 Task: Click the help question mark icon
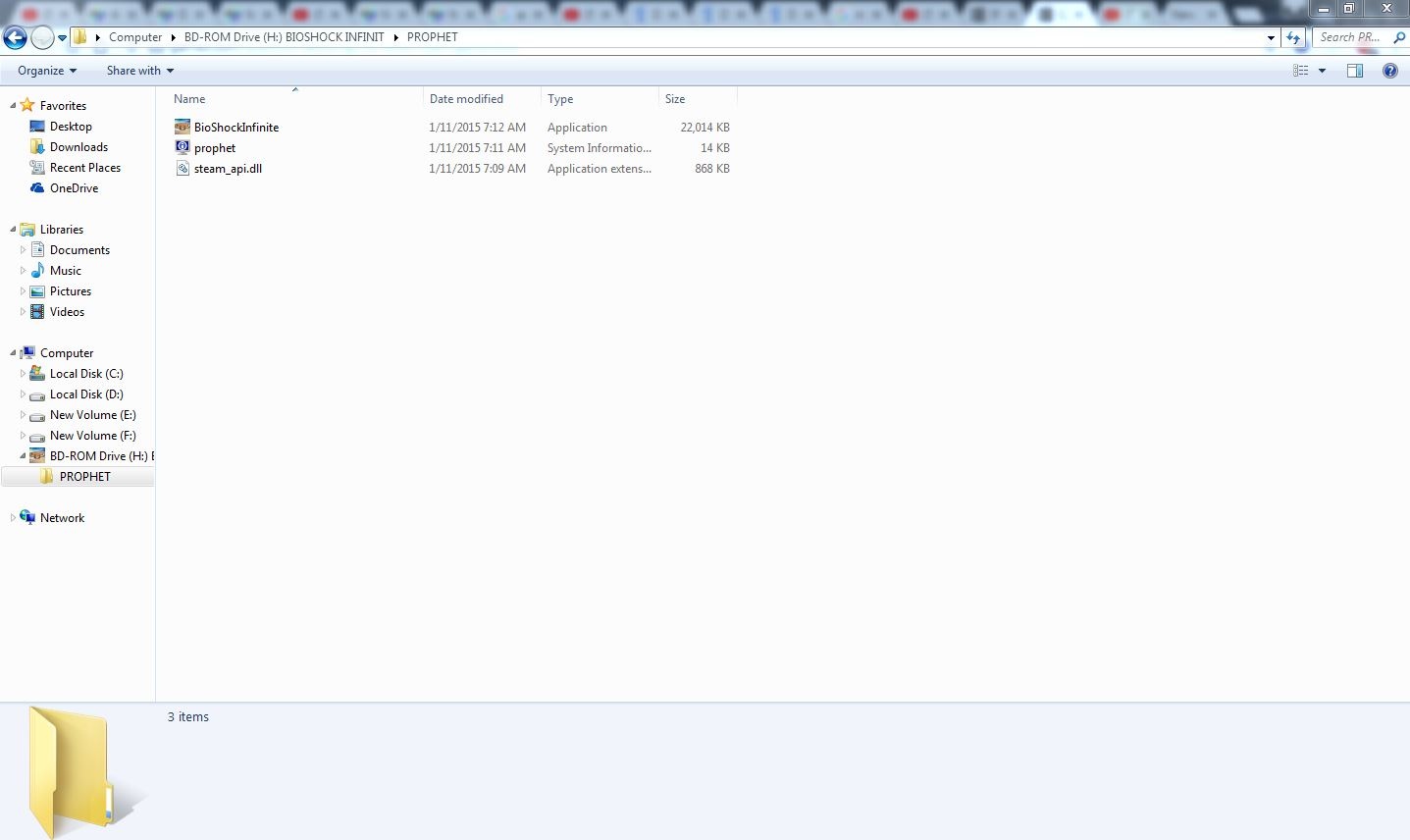tap(1389, 71)
